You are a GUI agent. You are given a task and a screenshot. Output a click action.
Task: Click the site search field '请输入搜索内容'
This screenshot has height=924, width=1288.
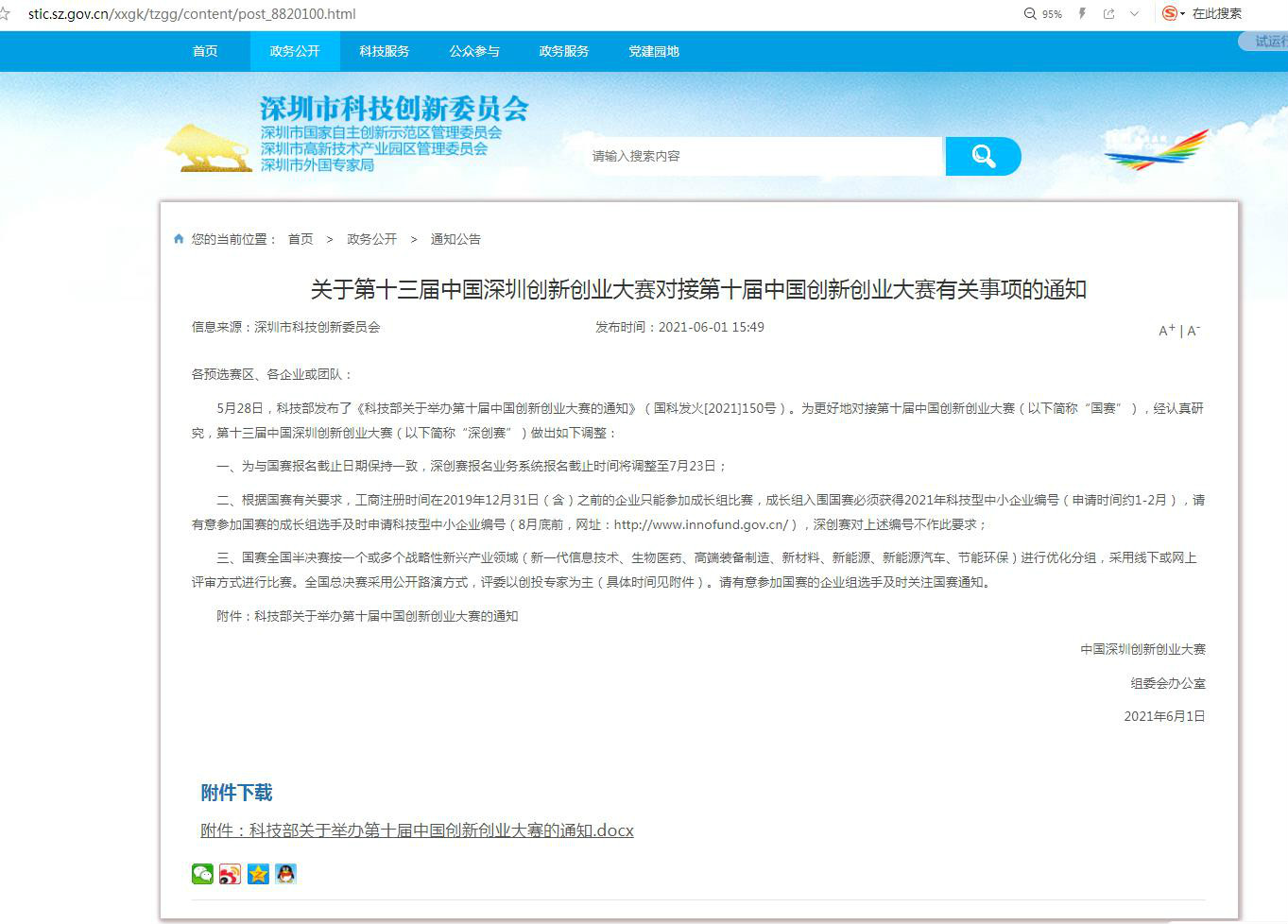(x=764, y=156)
